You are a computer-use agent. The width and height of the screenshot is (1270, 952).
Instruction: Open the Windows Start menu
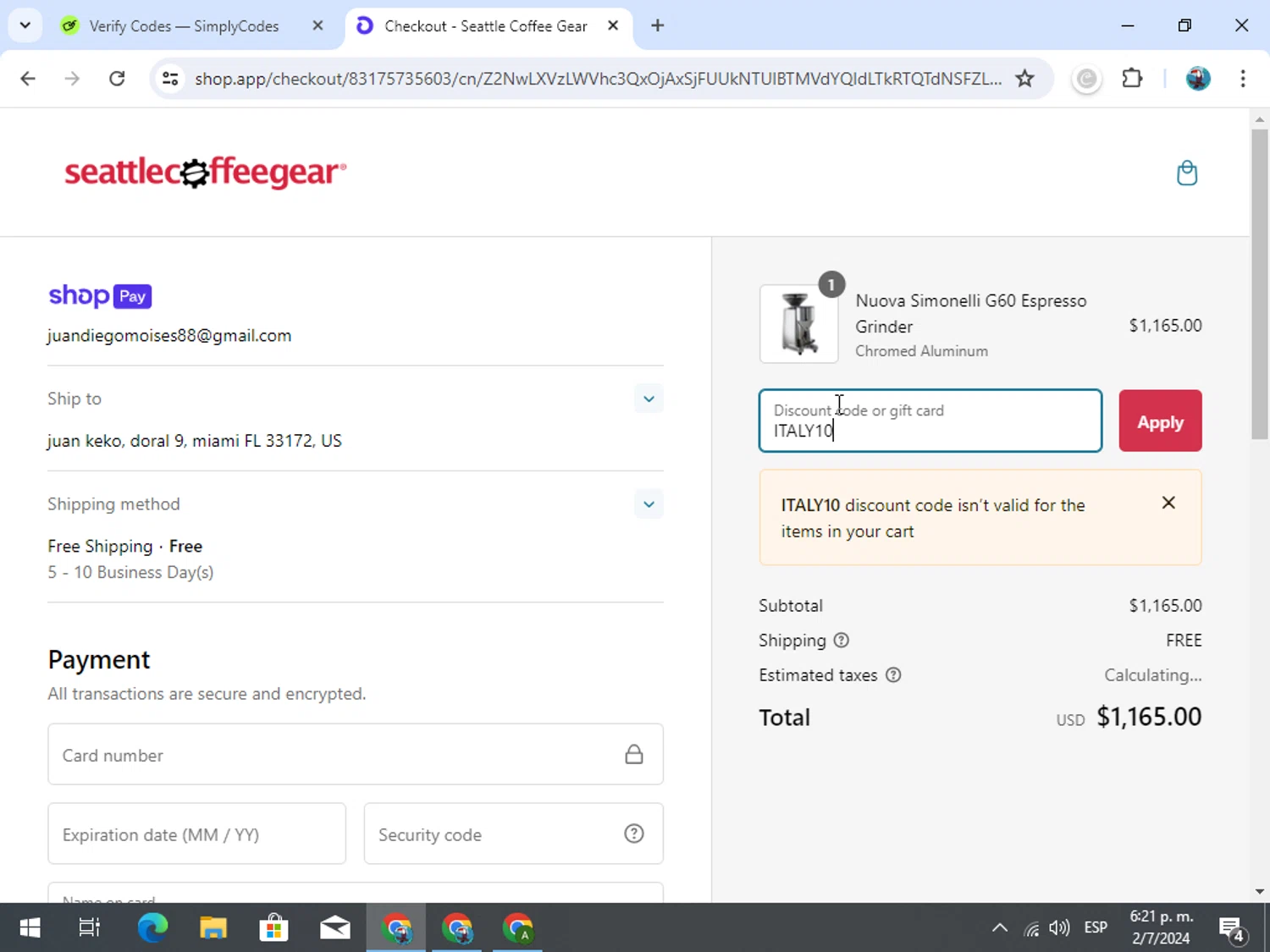pos(30,928)
